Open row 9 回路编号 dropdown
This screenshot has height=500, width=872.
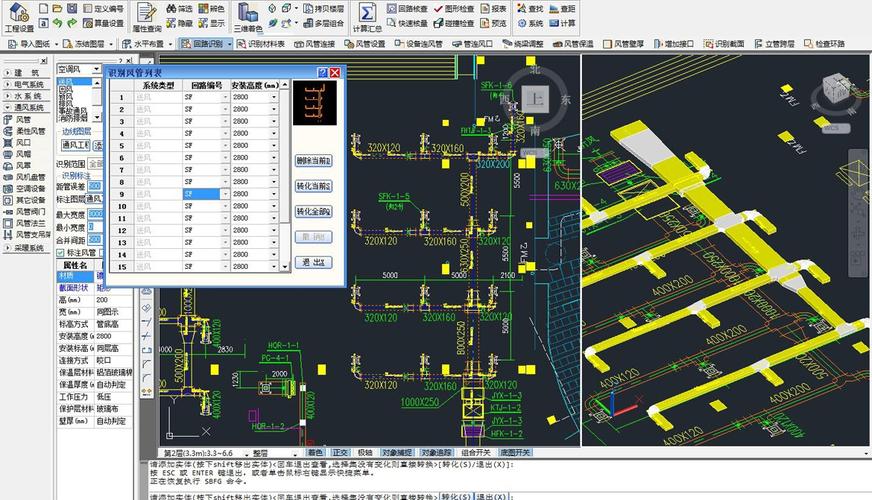click(225, 194)
